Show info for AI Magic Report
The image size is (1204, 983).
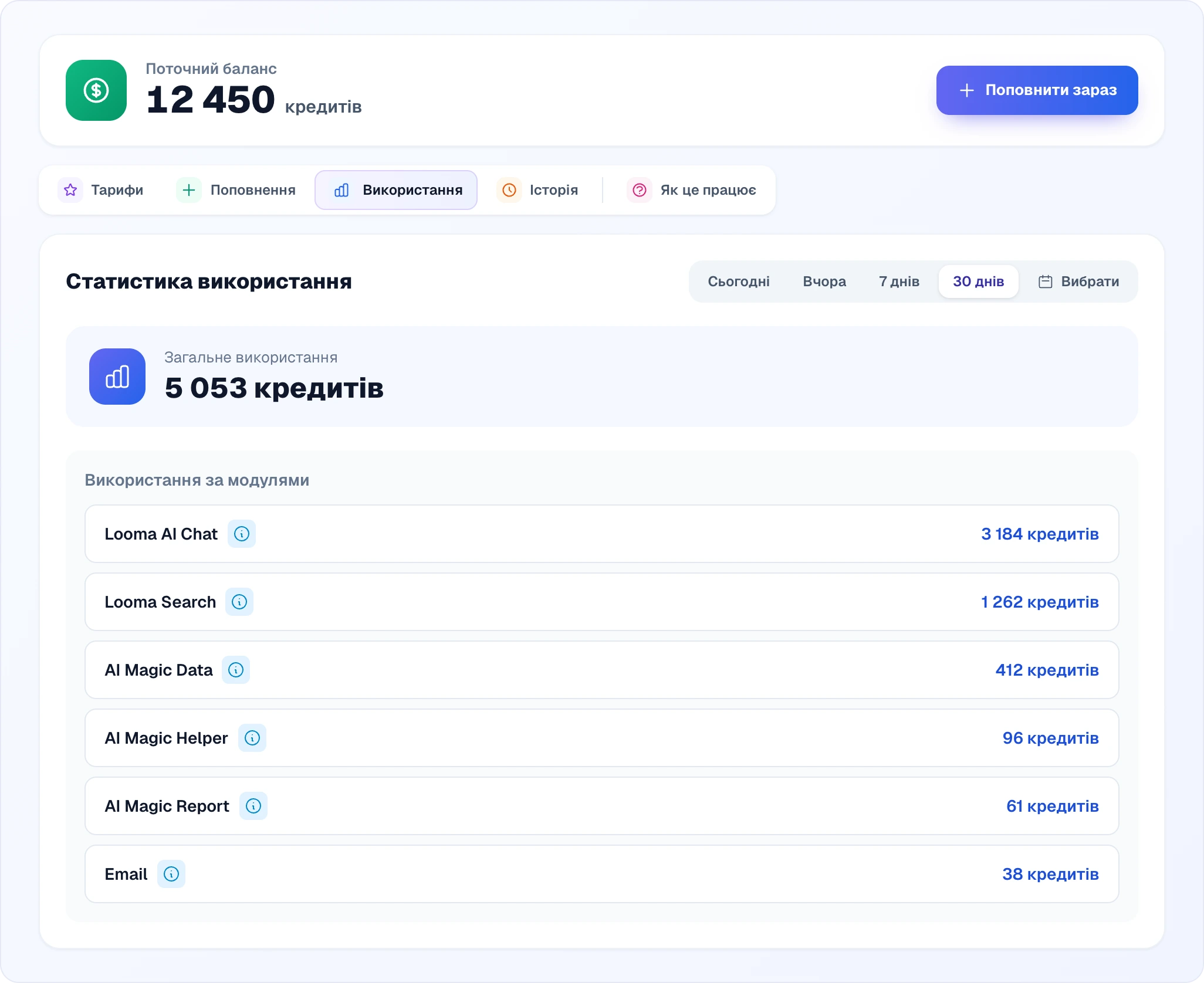(x=253, y=806)
